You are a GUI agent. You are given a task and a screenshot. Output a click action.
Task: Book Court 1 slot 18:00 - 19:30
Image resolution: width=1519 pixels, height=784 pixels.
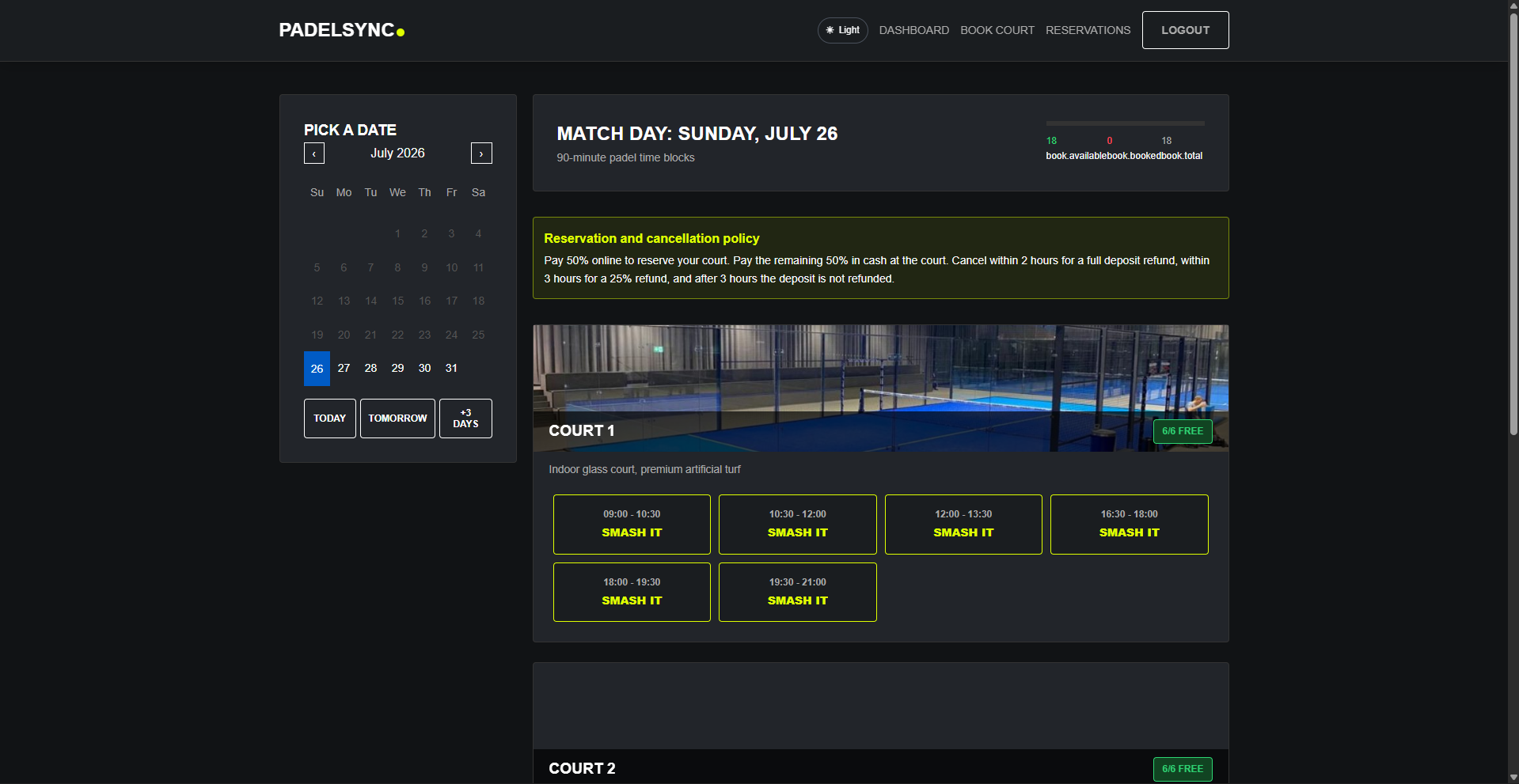(632, 593)
